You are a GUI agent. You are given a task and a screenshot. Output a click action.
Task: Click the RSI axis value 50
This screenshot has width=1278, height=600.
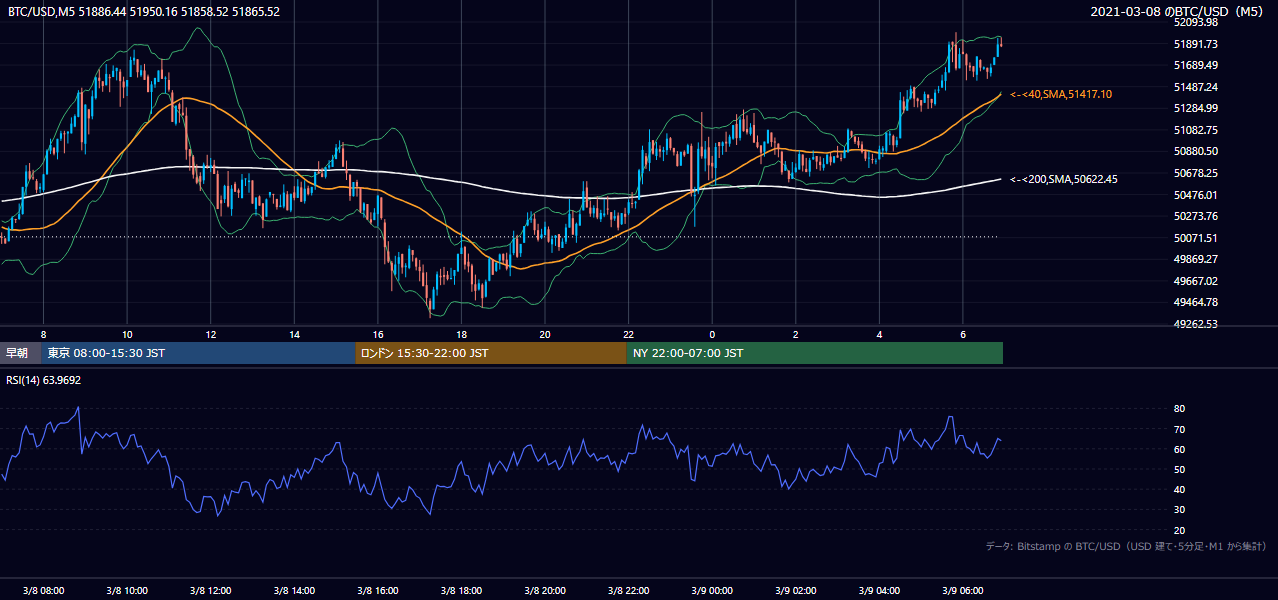(x=1180, y=469)
